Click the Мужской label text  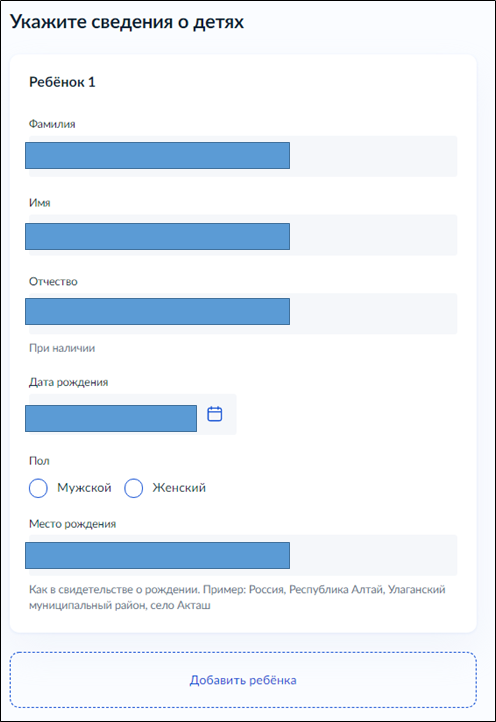tap(84, 488)
